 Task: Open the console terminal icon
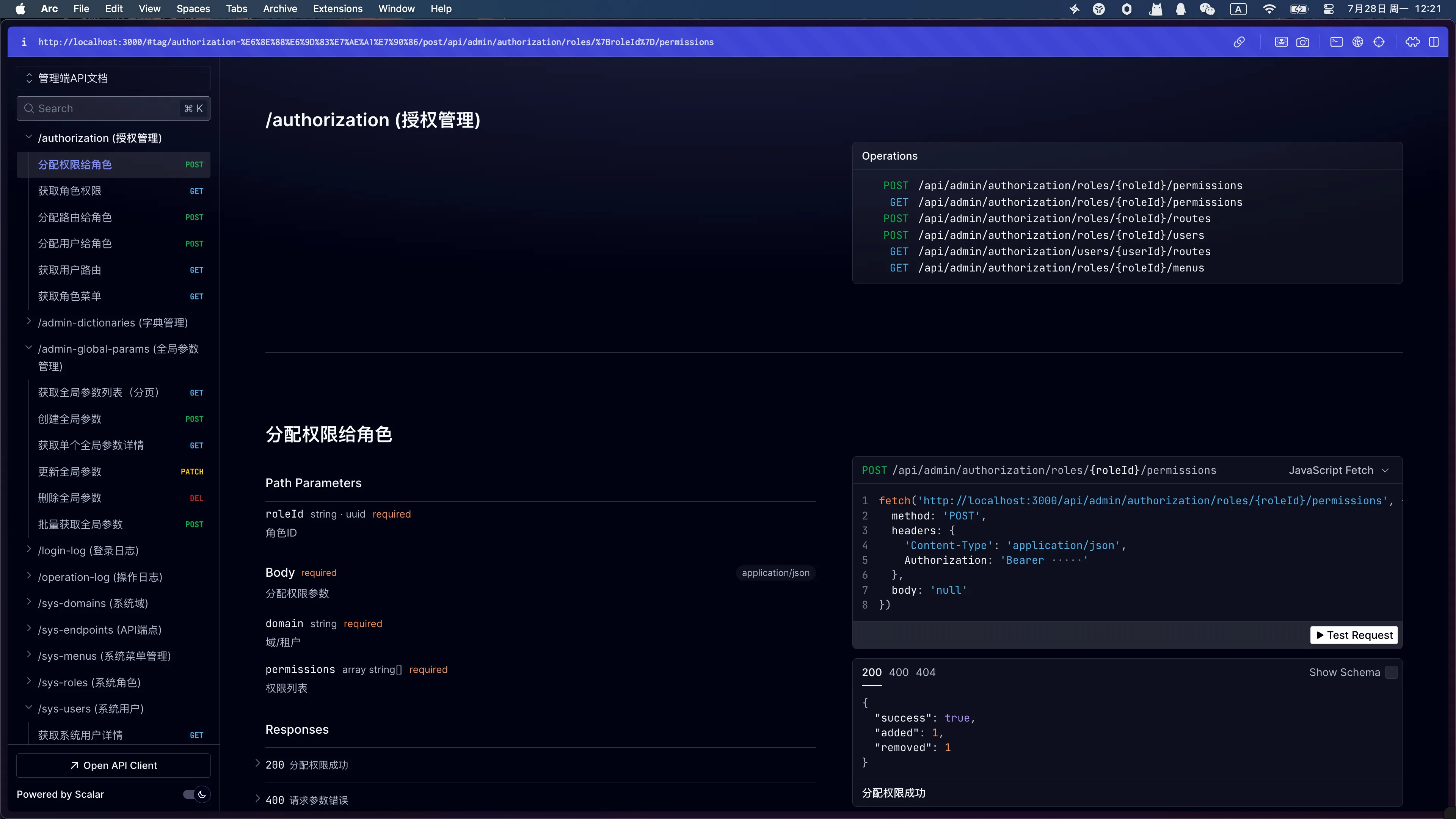[1336, 42]
